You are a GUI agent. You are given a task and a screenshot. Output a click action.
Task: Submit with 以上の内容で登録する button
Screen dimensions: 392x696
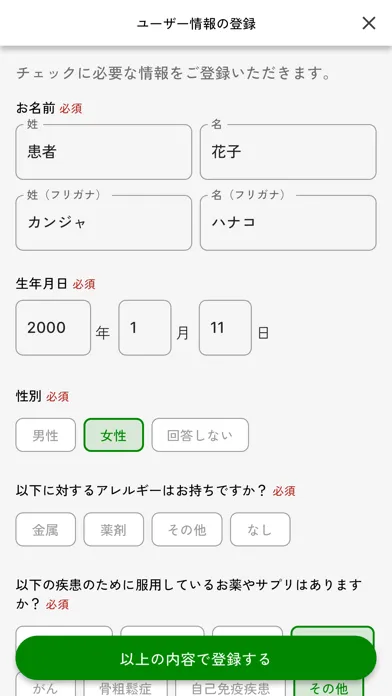point(196,658)
